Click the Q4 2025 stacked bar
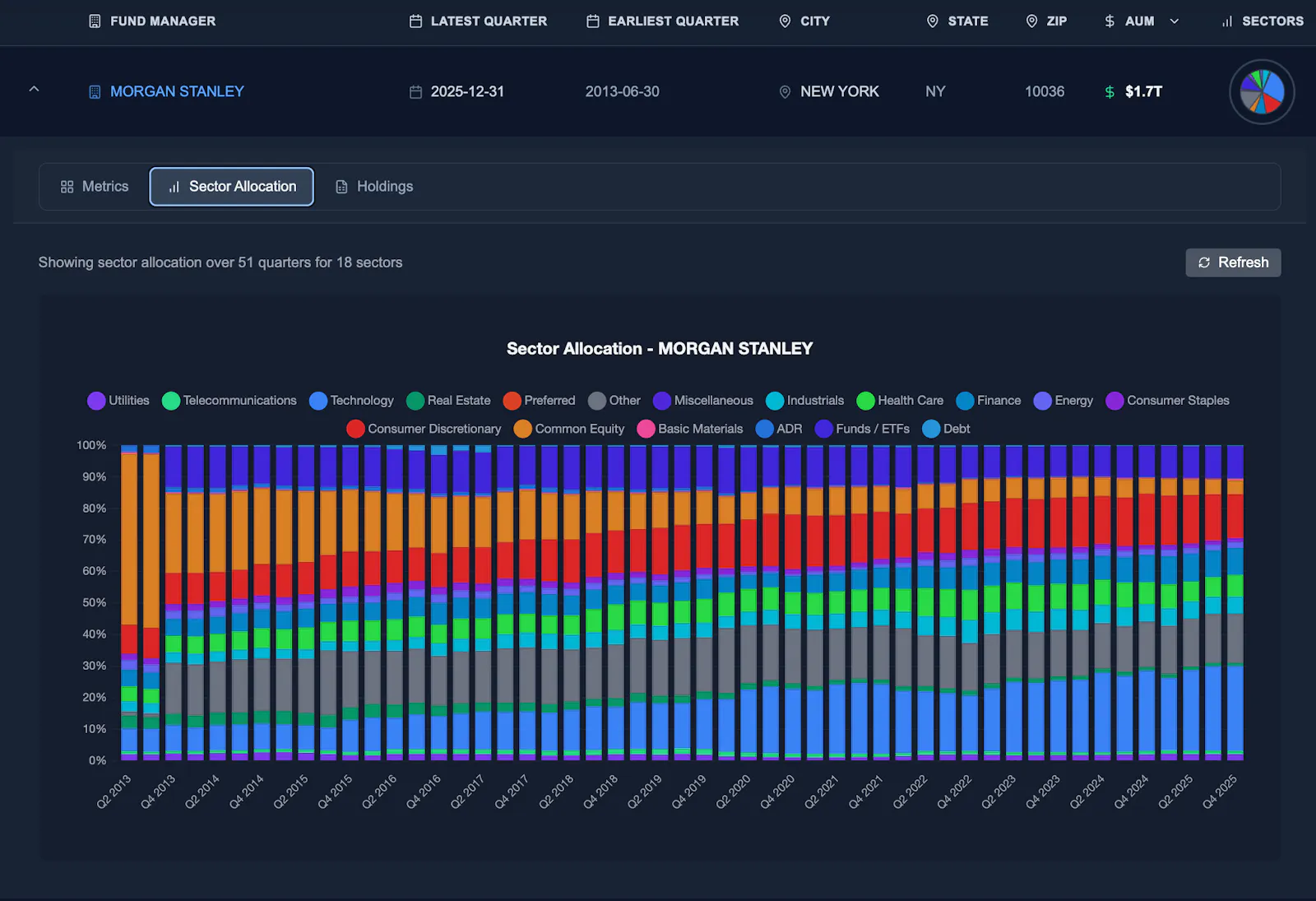The height and width of the screenshot is (901, 1316). [1235, 602]
